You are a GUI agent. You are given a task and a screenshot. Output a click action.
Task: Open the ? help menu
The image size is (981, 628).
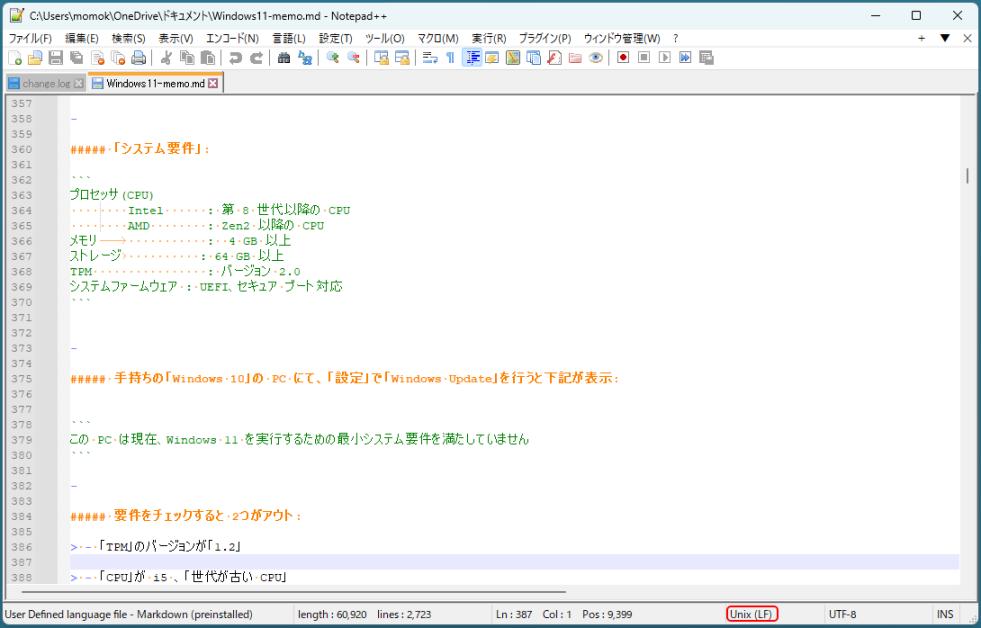676,39
